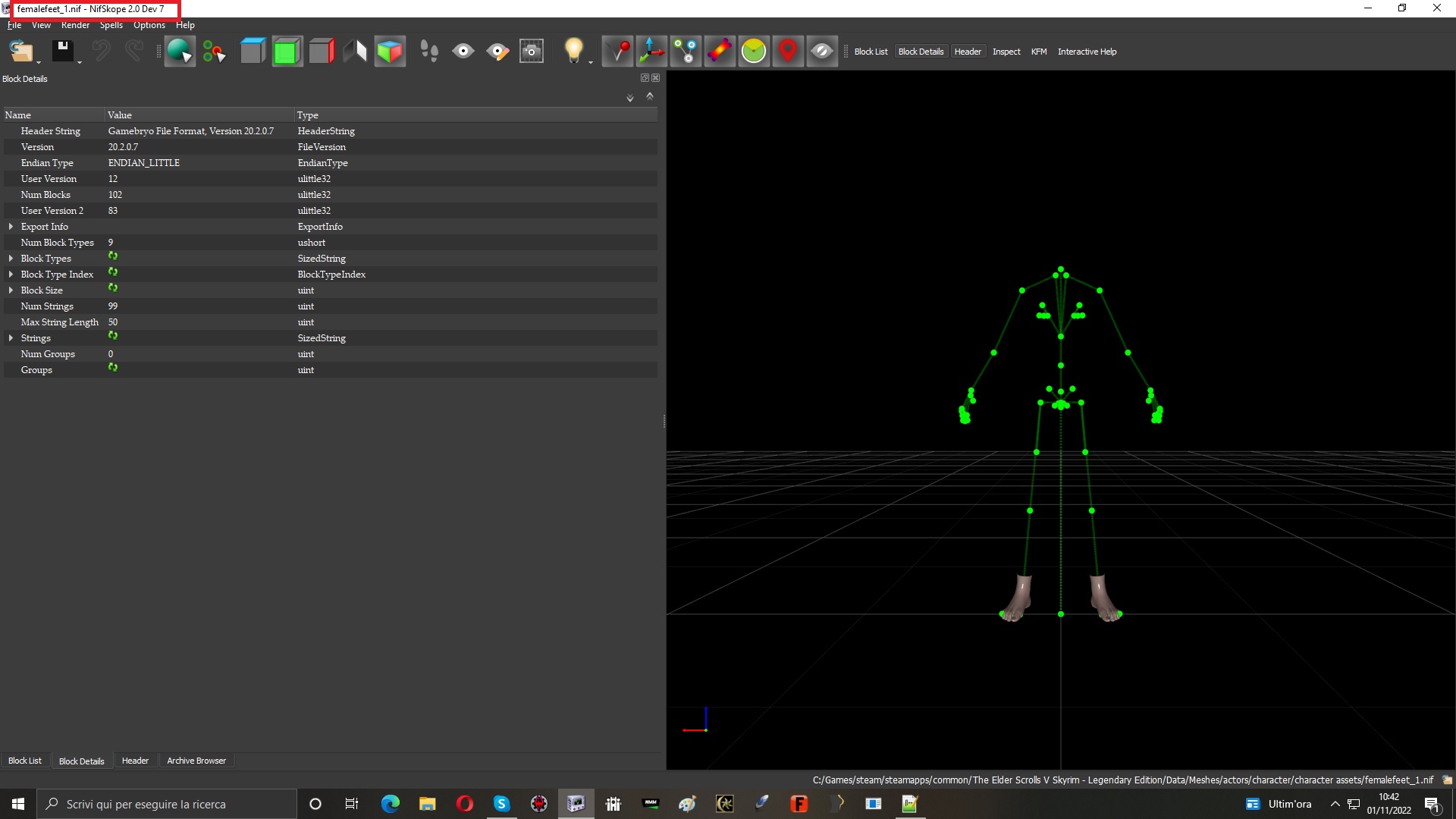The image size is (1456, 819).
Task: Click the Inspect toolbar button
Action: coord(1006,52)
